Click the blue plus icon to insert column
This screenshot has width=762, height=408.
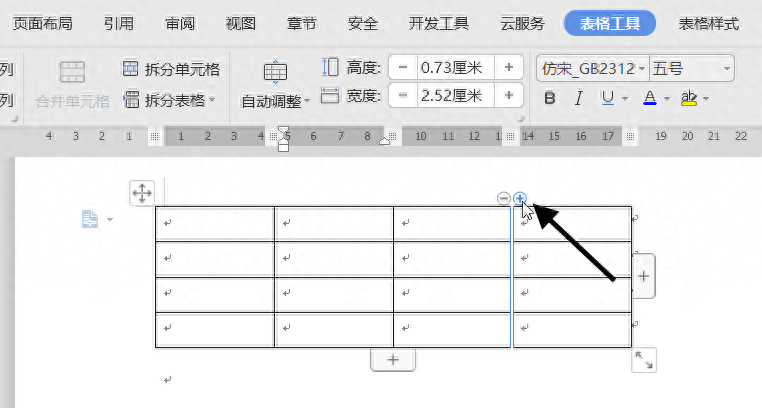click(520, 198)
